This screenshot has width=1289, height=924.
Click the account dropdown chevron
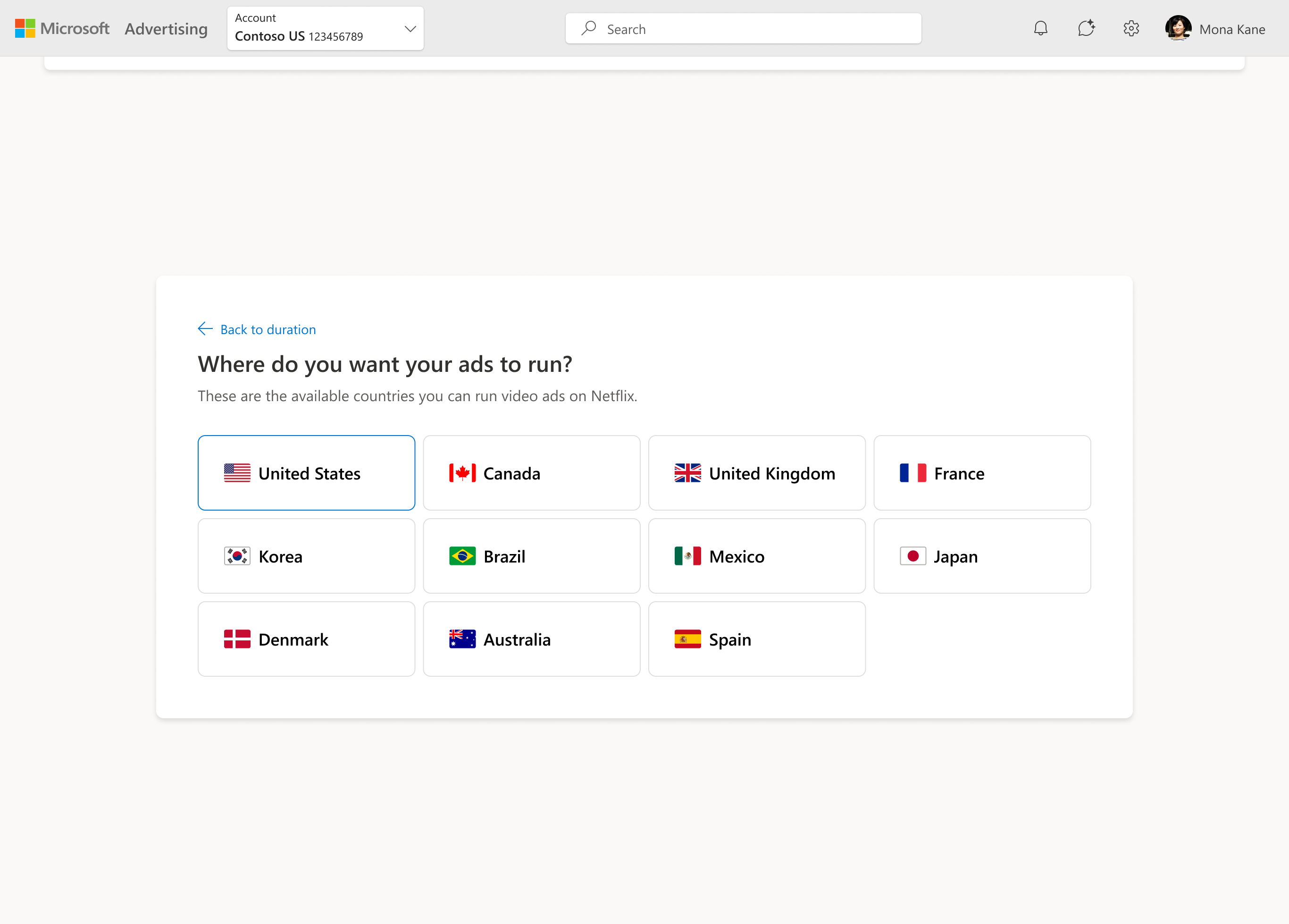[410, 28]
